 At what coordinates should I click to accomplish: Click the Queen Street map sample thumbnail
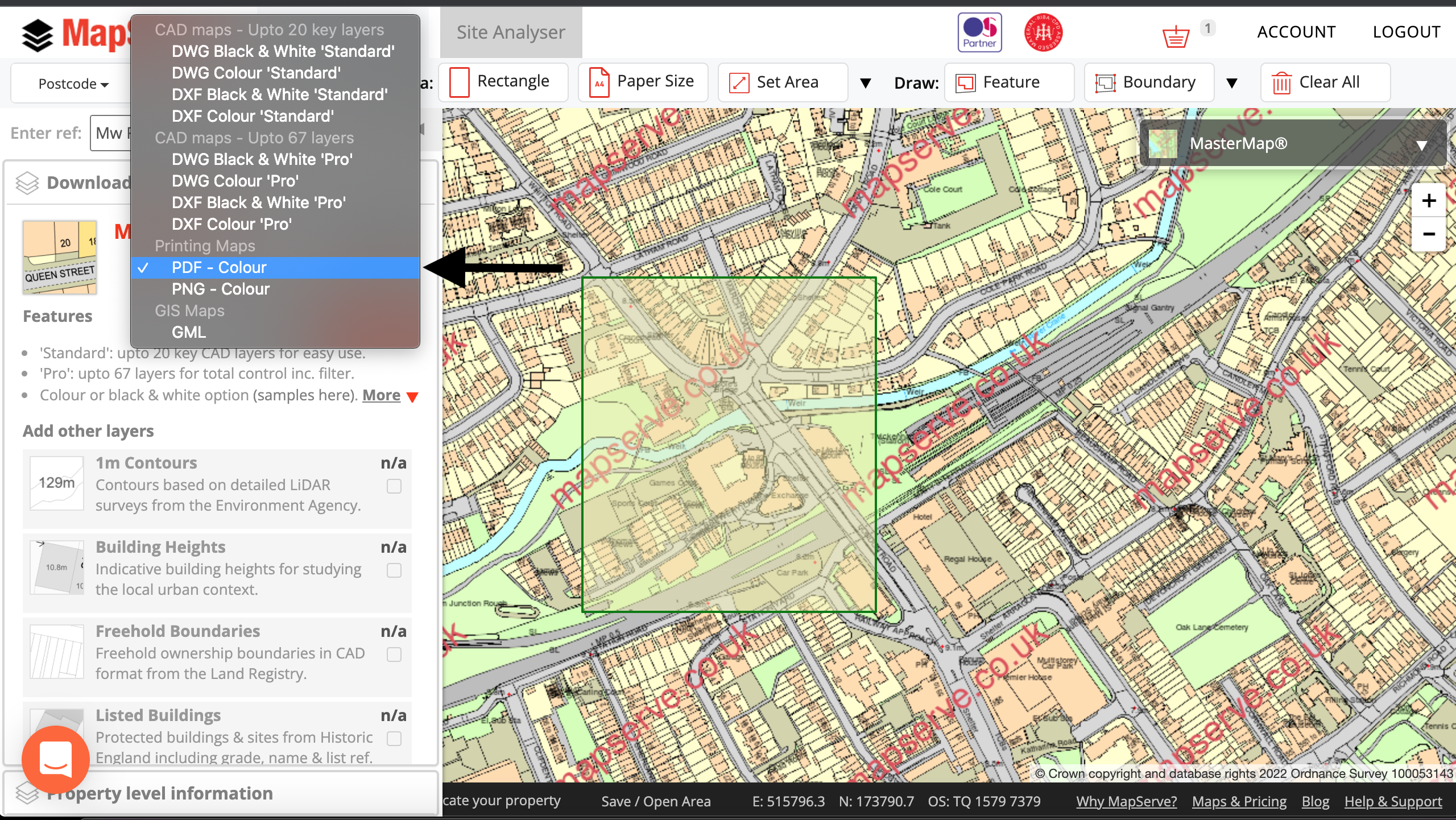tap(60, 257)
